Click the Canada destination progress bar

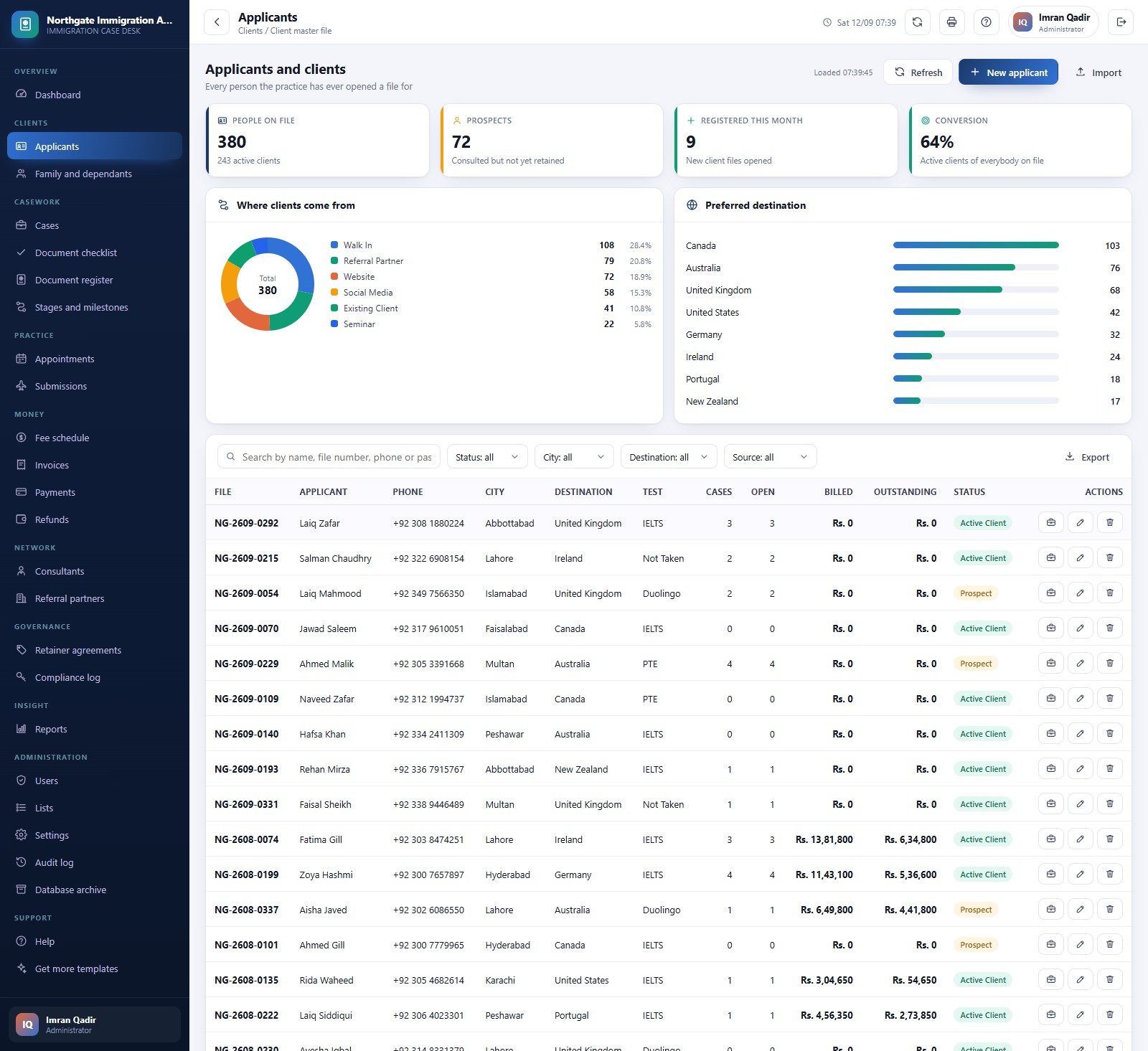[x=976, y=245]
